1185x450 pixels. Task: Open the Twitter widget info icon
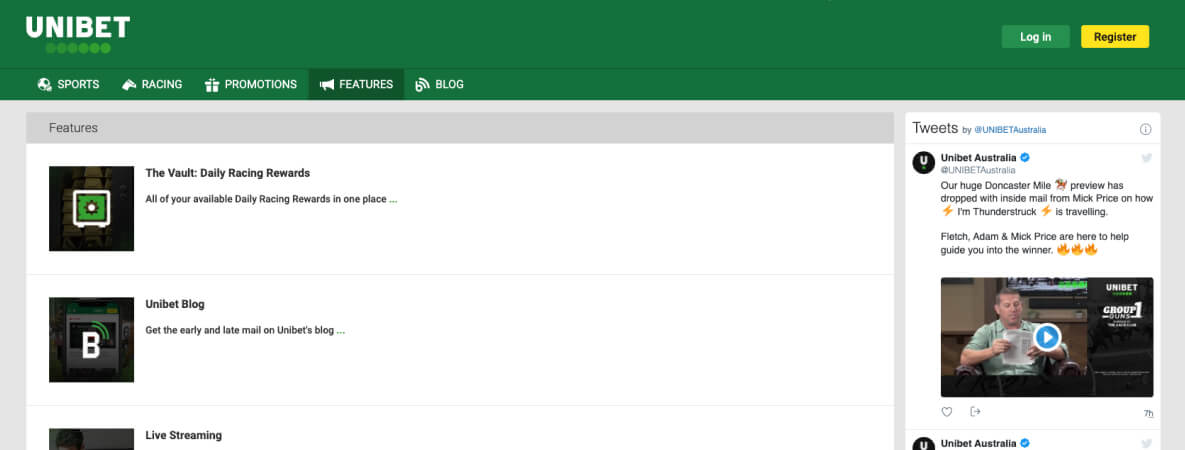click(1145, 129)
